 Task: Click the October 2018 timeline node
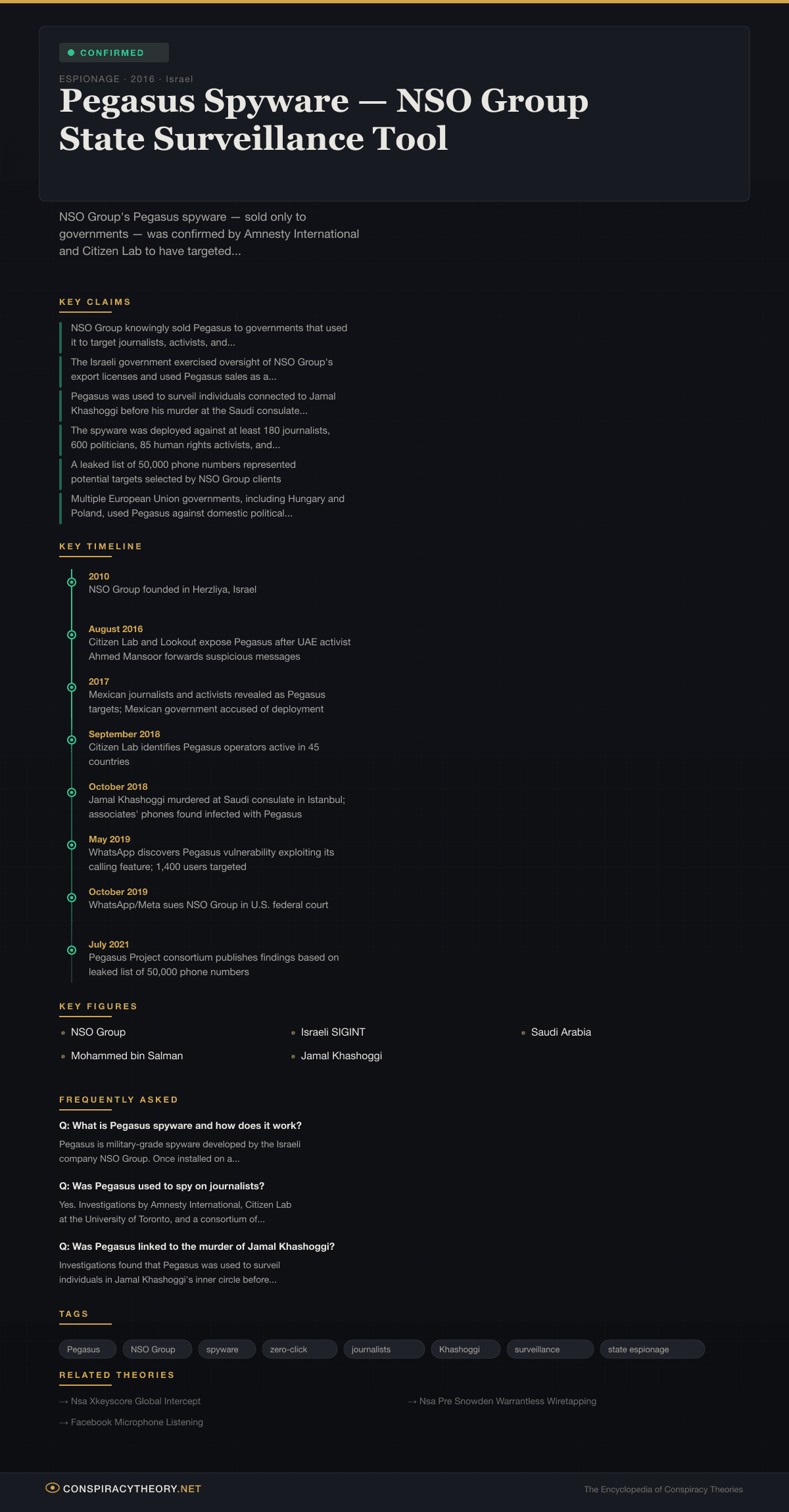pos(72,792)
